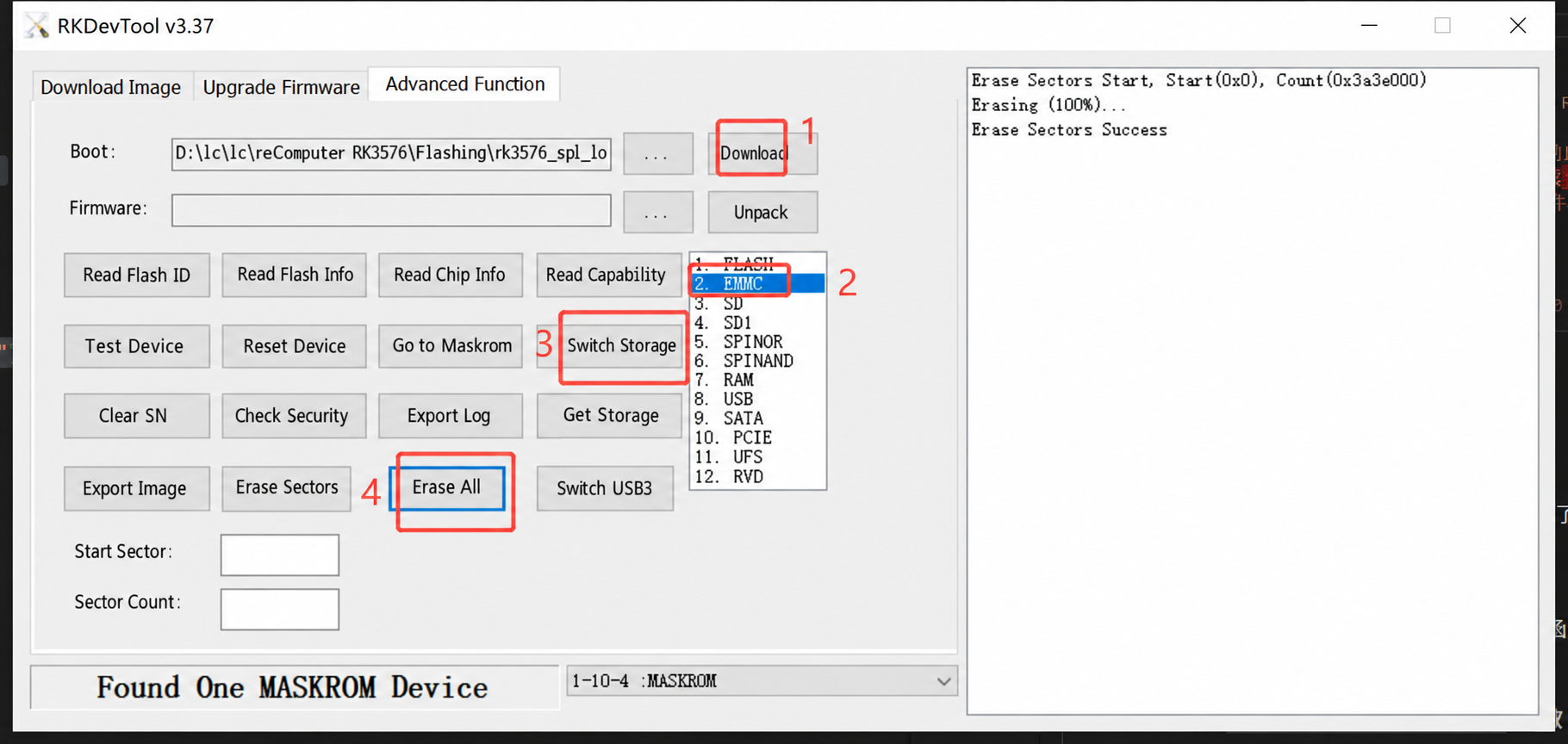Switch to the Download Image tab
This screenshot has width=1568, height=744.
coord(111,87)
